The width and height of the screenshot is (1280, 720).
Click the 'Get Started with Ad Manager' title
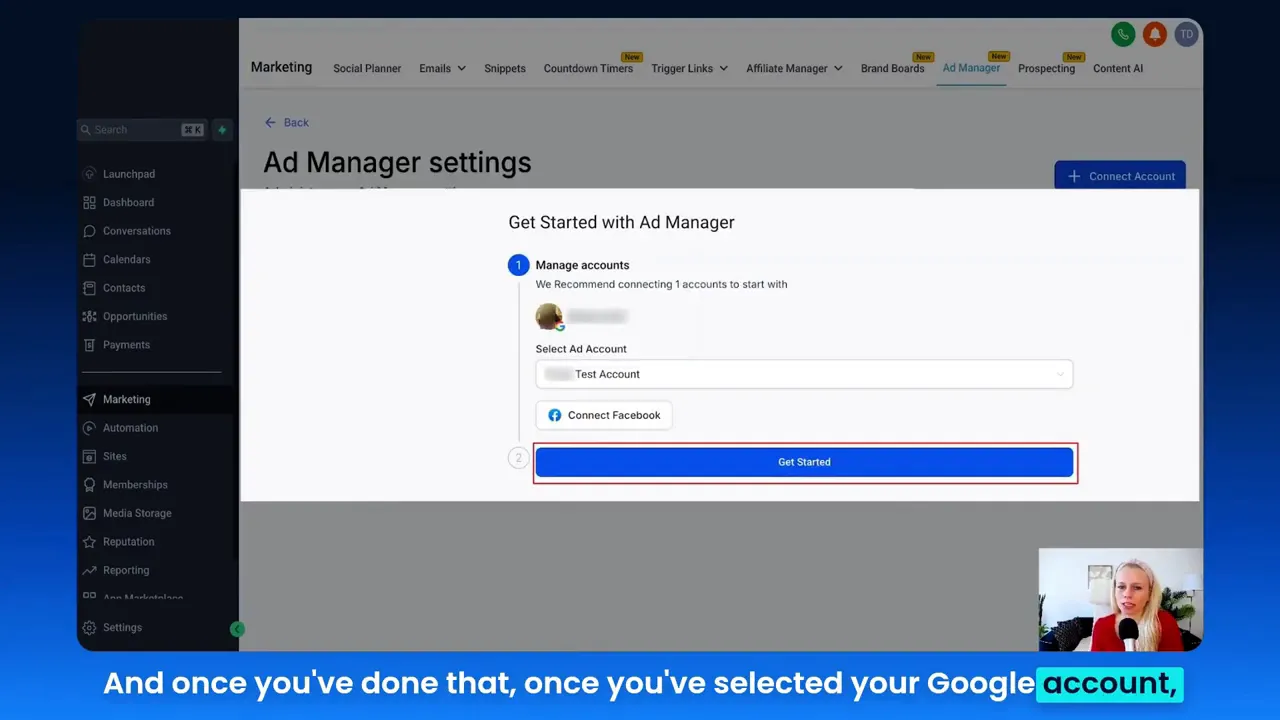621,222
